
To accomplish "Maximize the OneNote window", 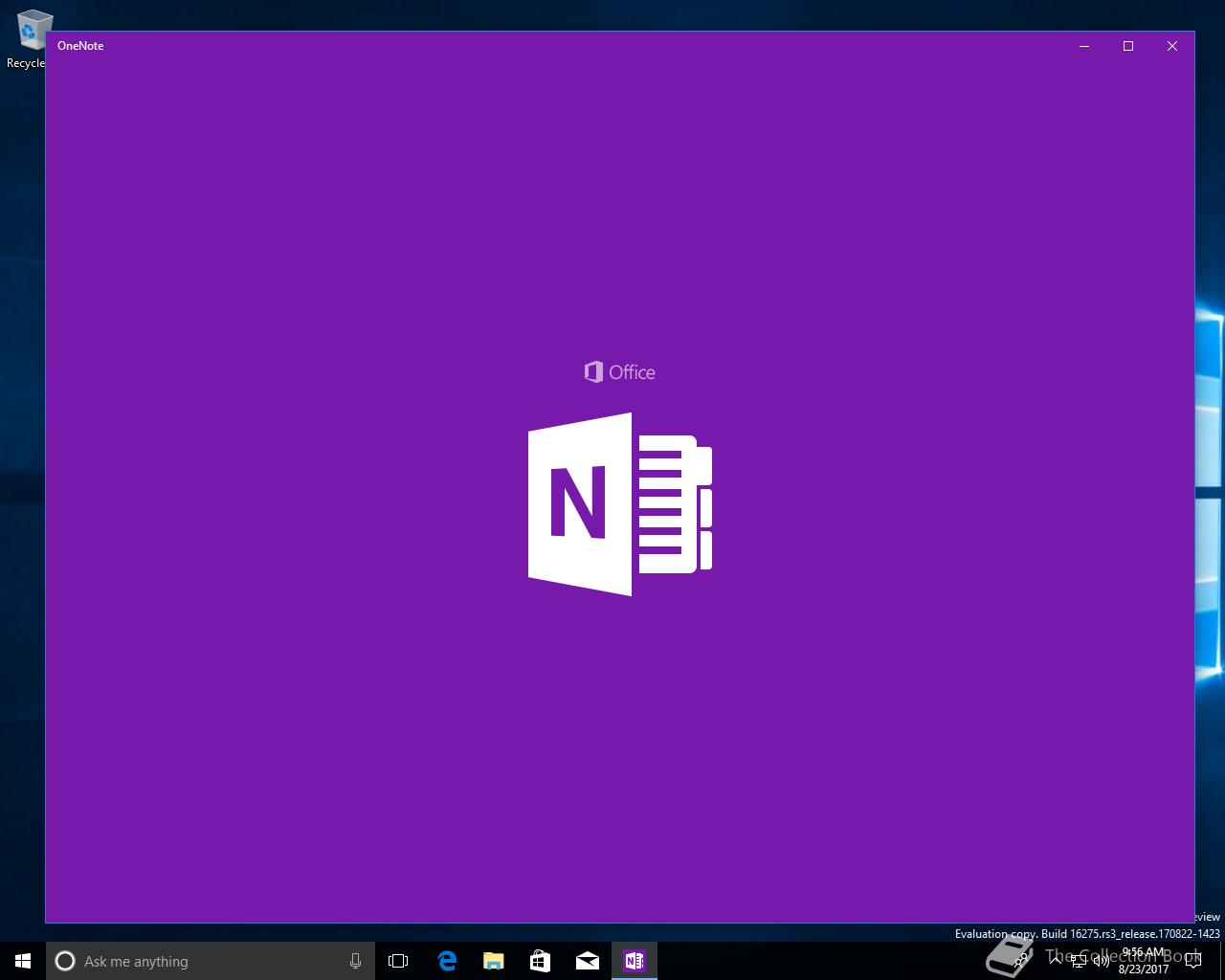I will (1128, 46).
